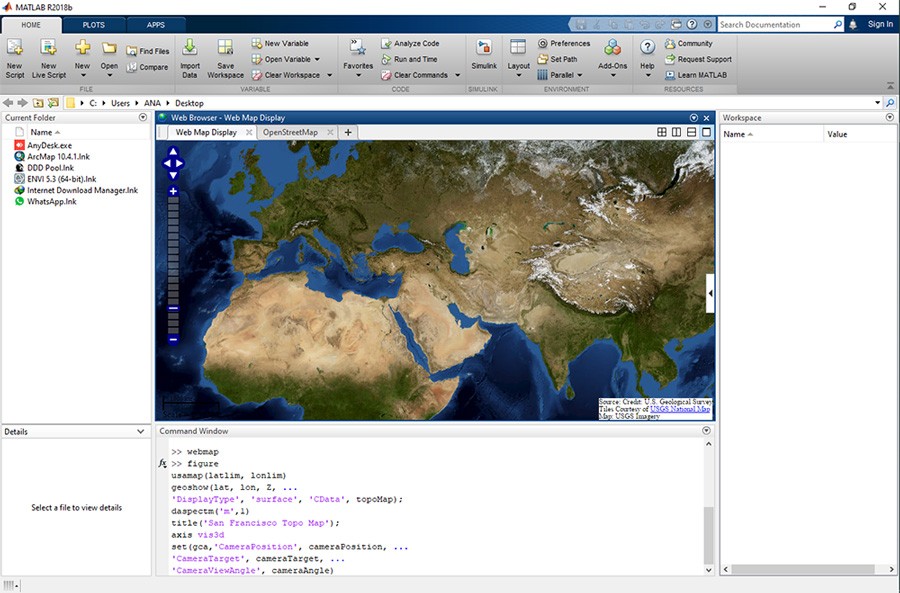Screen dimensions: 900x593
Task: Open Simulink from the toolstrip
Action: click(484, 49)
